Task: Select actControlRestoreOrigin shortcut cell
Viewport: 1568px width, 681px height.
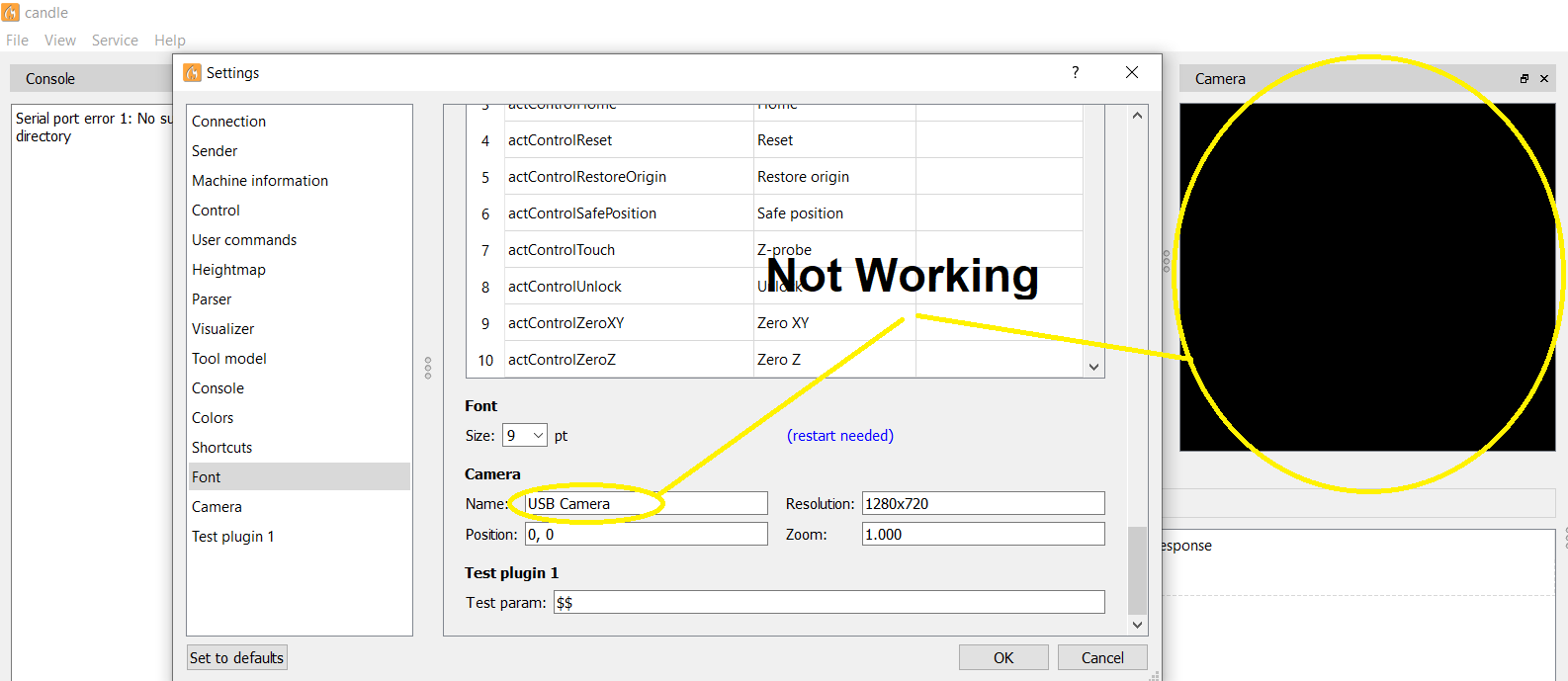Action: 629,177
